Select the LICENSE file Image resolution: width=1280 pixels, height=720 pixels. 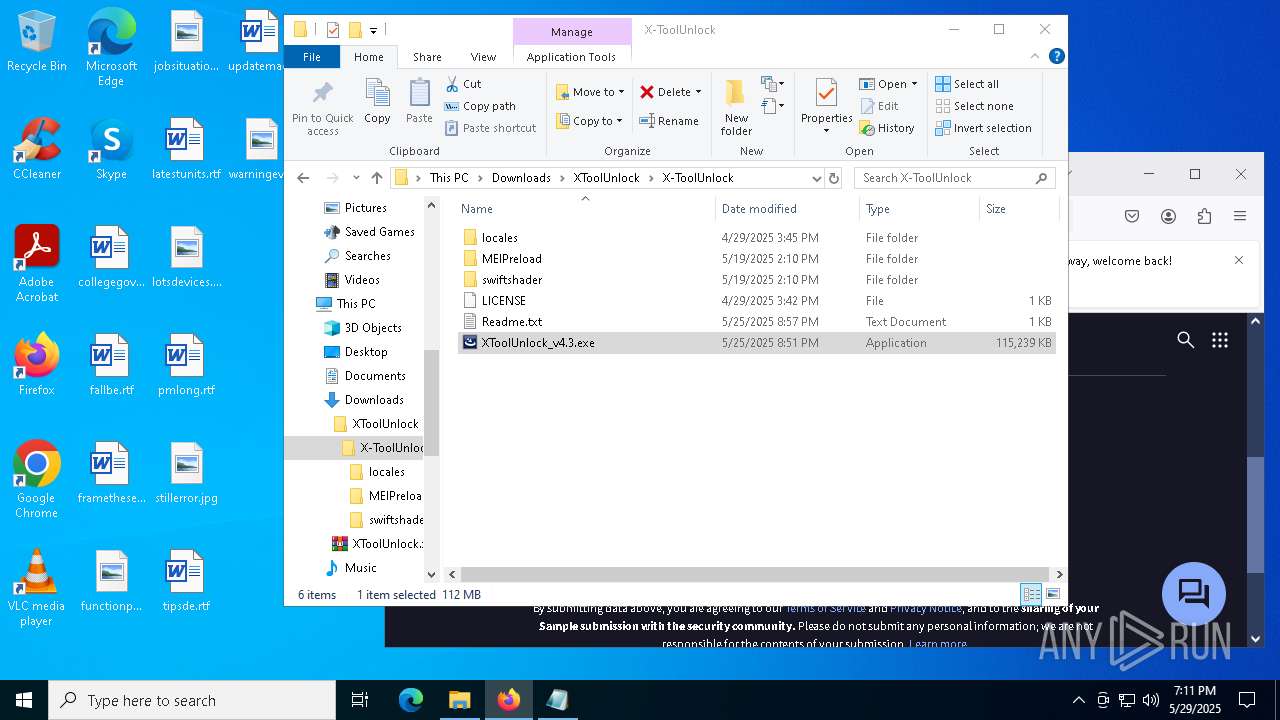click(x=757, y=301)
